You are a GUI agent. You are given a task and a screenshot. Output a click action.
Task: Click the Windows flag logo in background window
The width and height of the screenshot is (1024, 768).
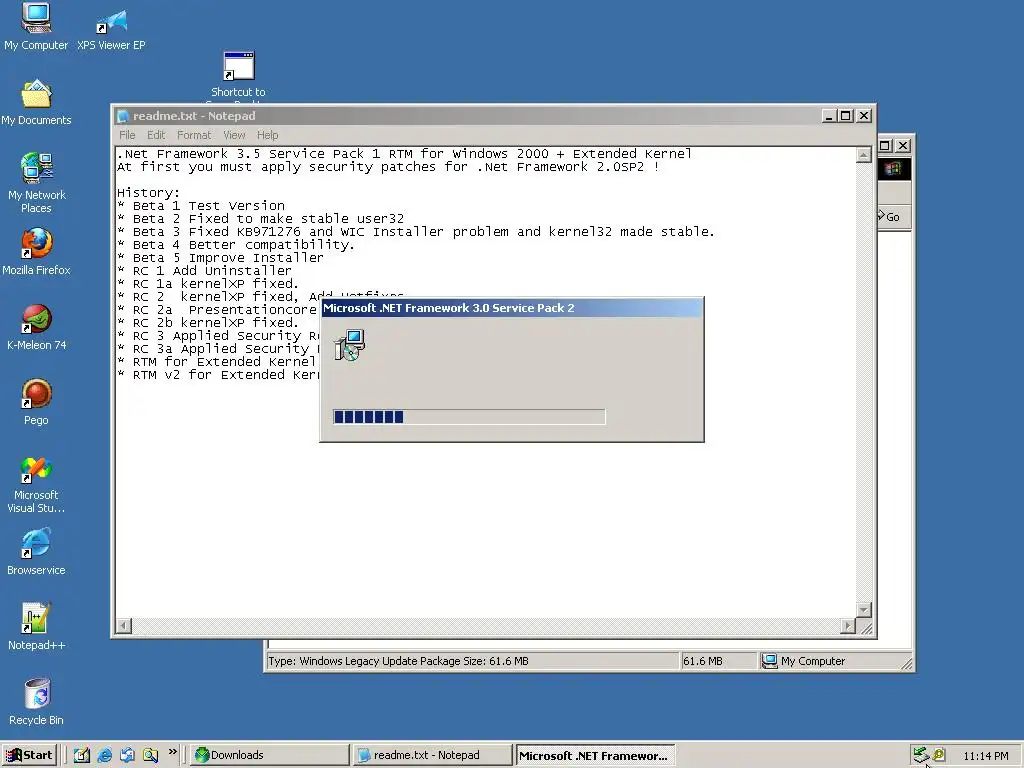(893, 169)
